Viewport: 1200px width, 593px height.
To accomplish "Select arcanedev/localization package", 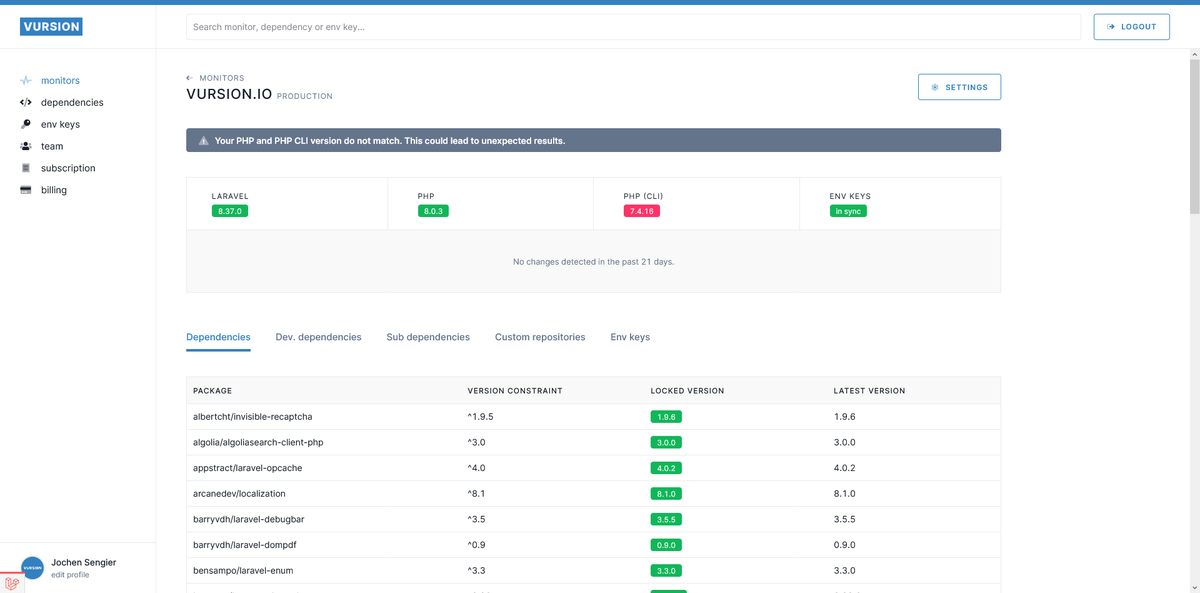I will click(x=239, y=494).
